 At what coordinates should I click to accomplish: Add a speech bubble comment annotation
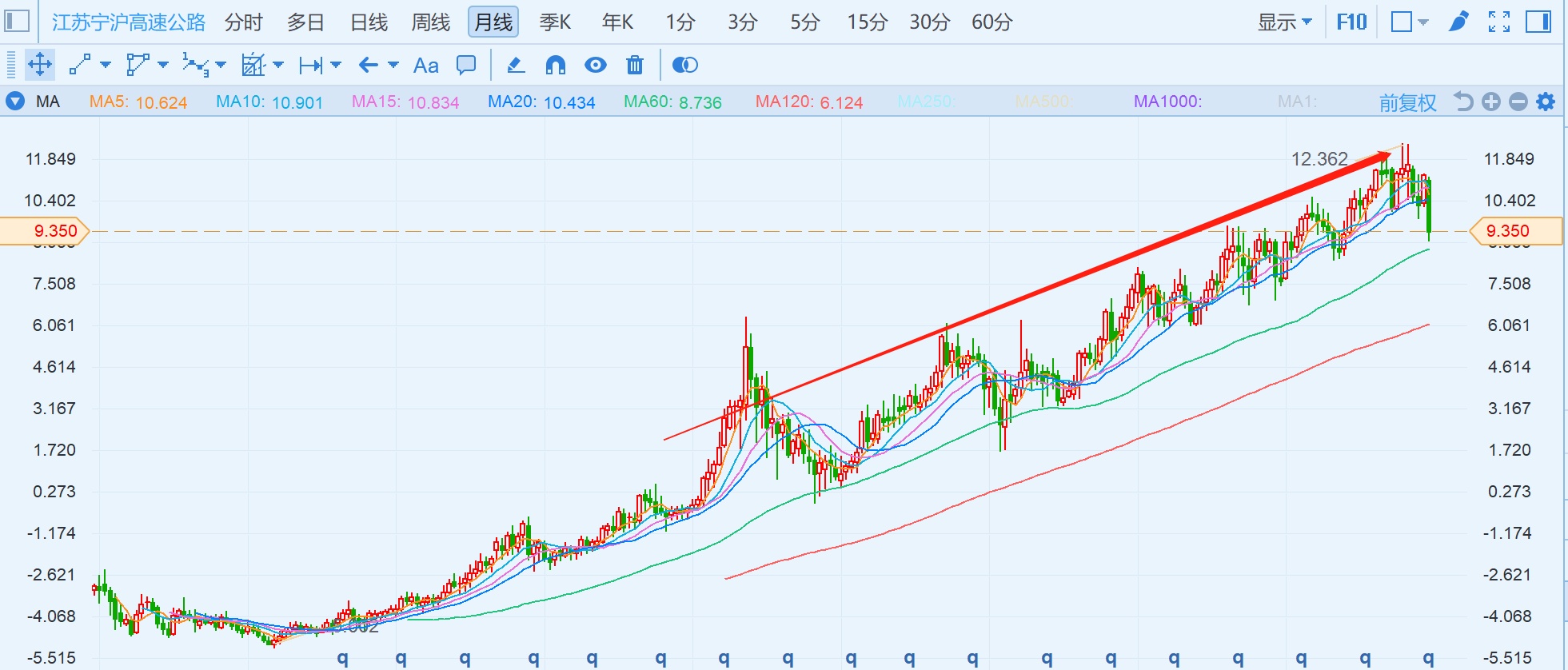coord(466,65)
